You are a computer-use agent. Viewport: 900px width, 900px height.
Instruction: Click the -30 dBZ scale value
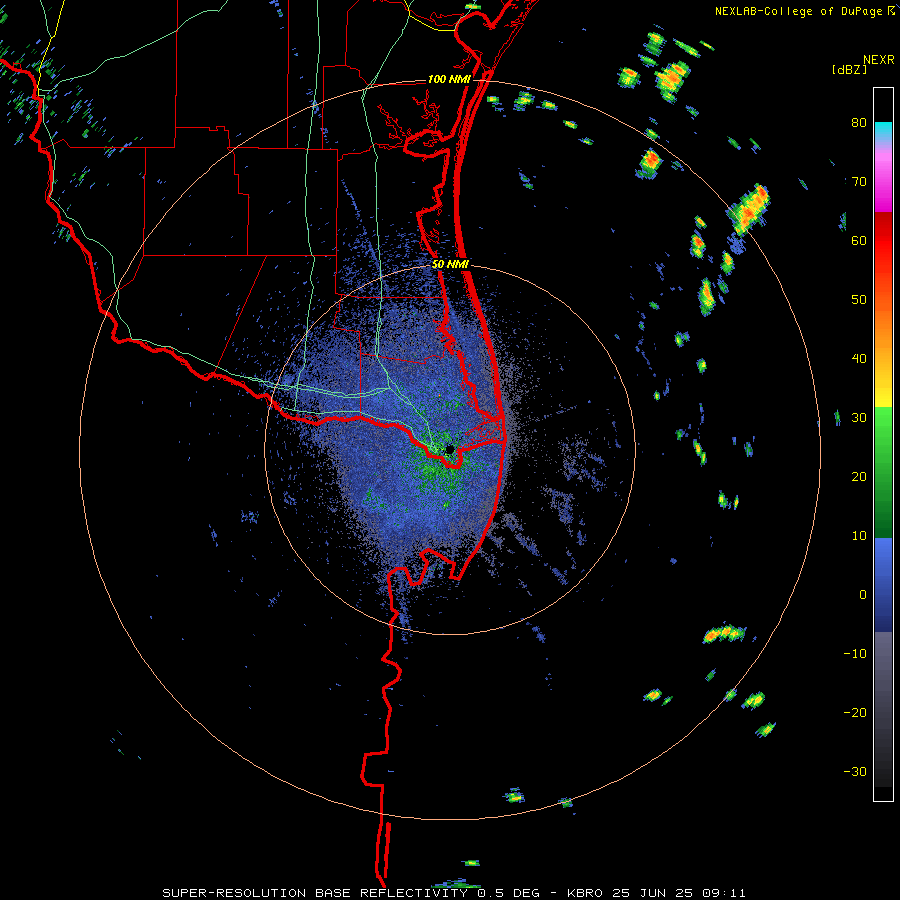(855, 772)
